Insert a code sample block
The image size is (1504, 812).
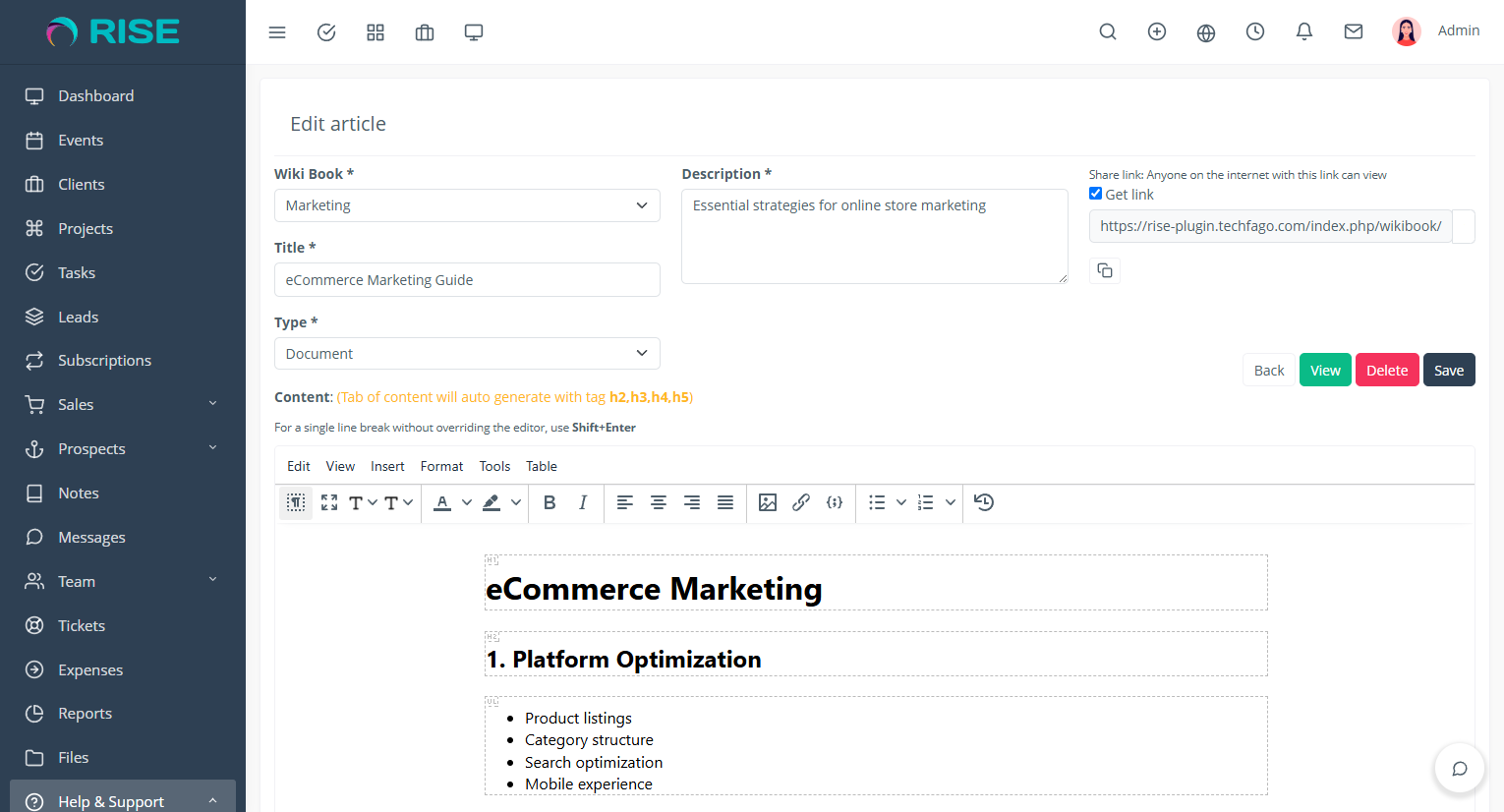(x=835, y=502)
